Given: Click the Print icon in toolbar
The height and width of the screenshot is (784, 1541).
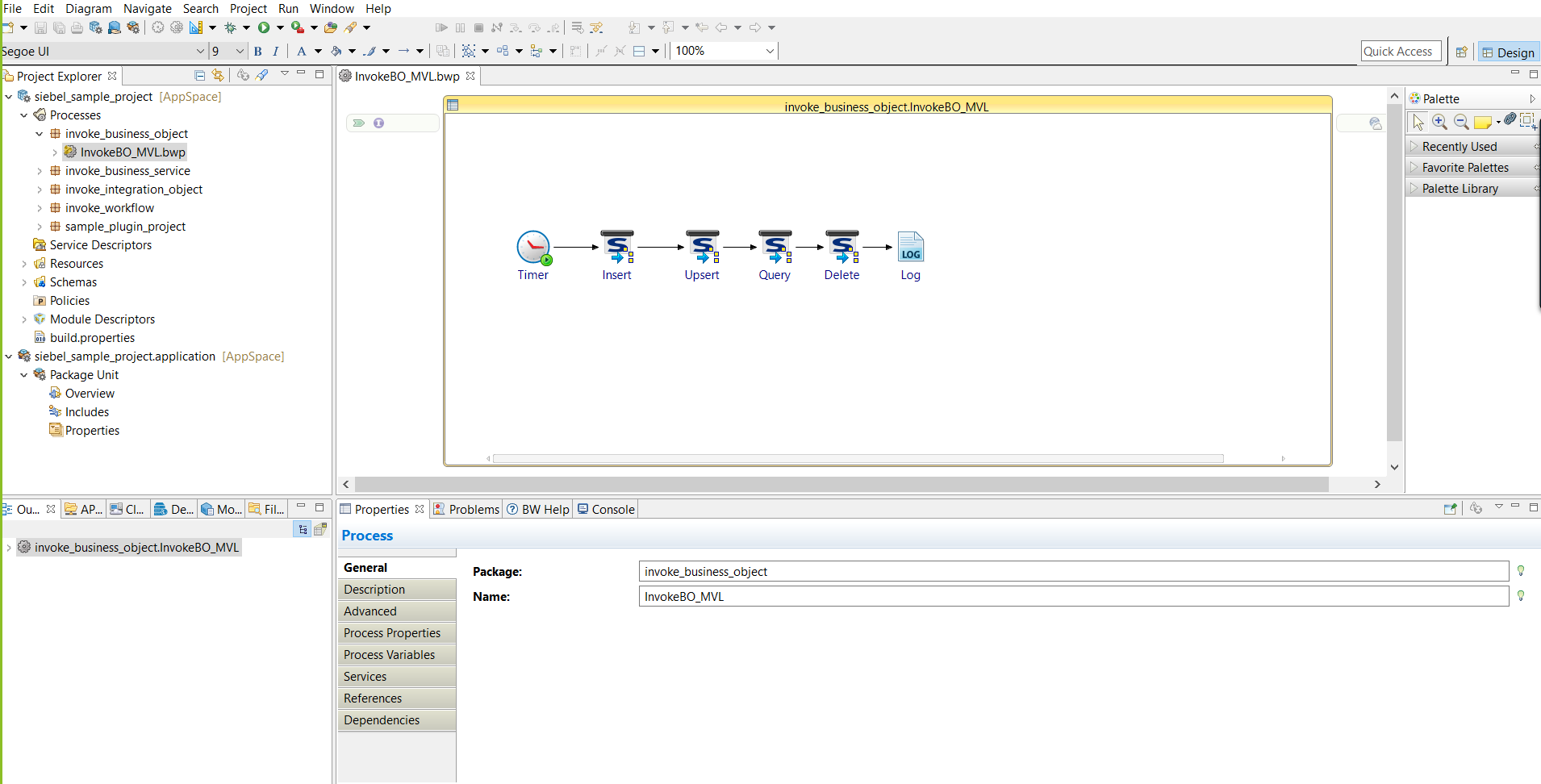Looking at the screenshot, I should click(77, 27).
